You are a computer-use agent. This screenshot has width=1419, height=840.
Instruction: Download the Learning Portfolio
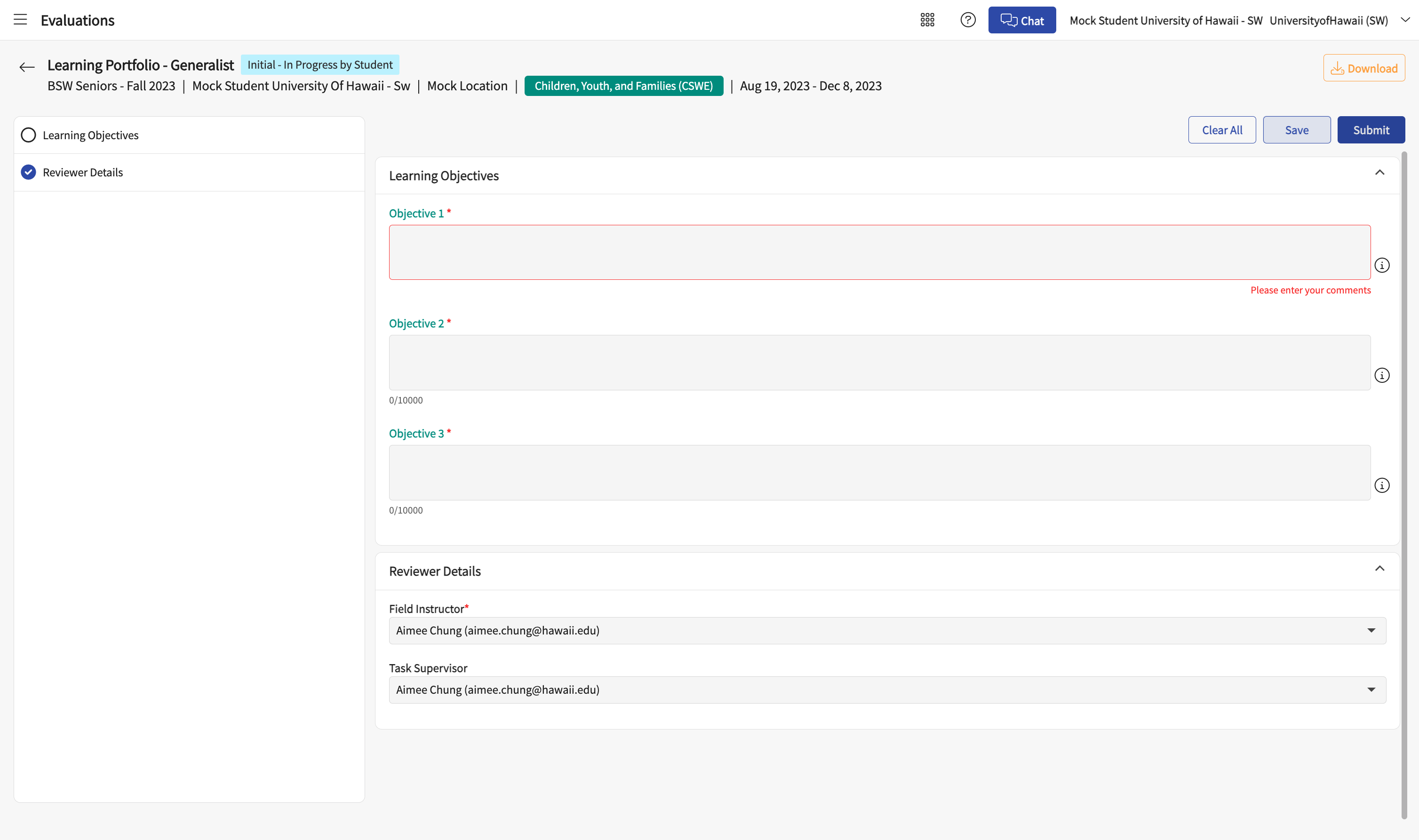[1363, 68]
